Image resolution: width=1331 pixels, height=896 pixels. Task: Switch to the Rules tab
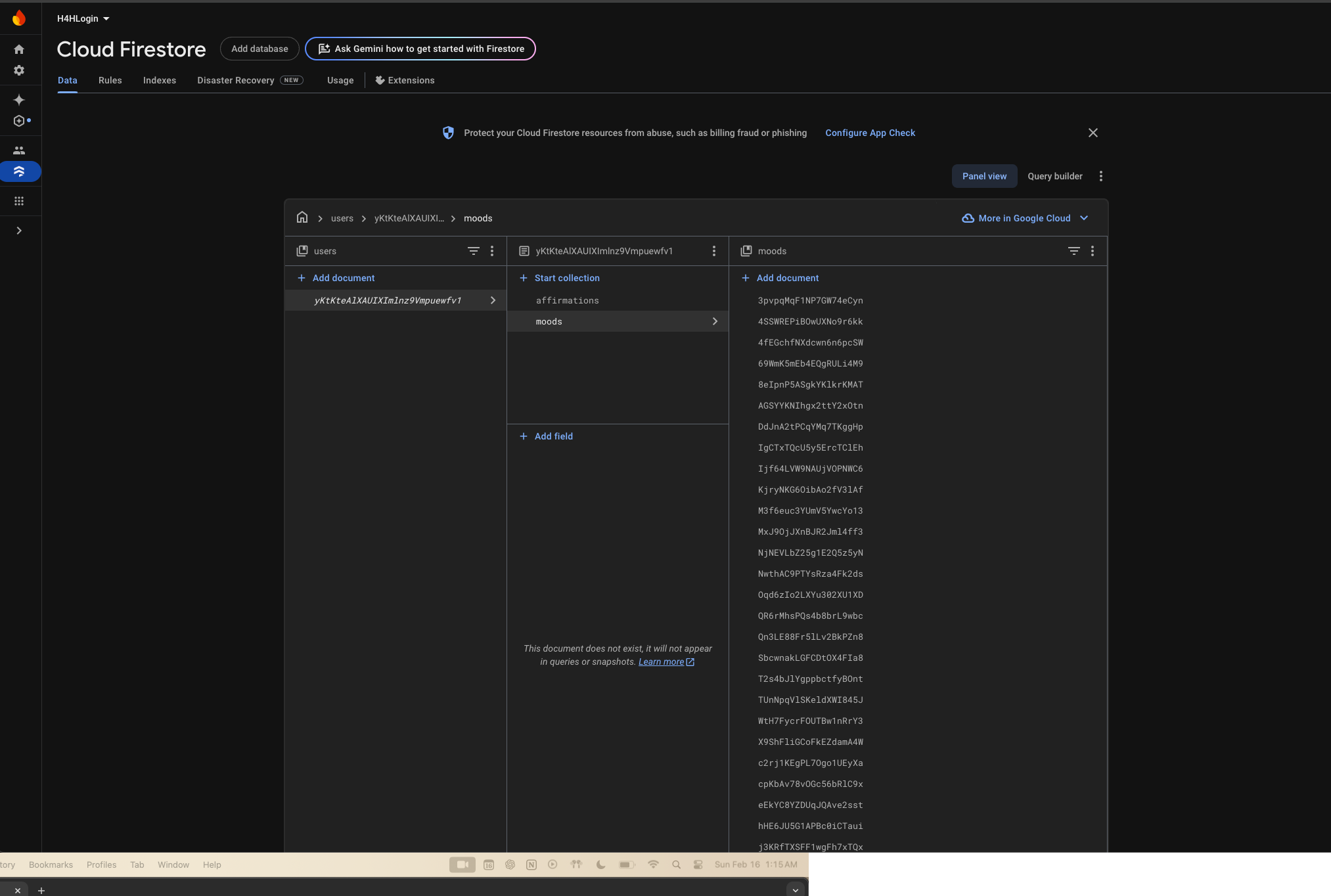tap(110, 80)
